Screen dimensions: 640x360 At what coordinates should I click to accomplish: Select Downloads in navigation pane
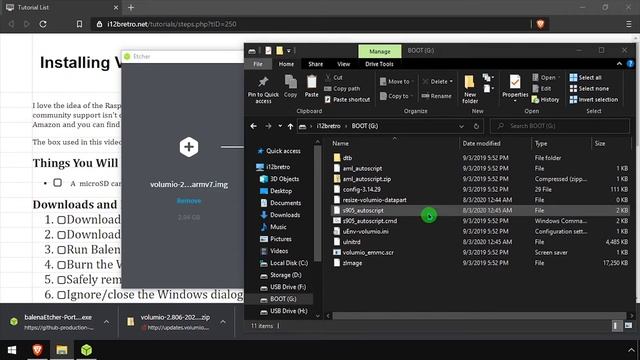point(284,215)
